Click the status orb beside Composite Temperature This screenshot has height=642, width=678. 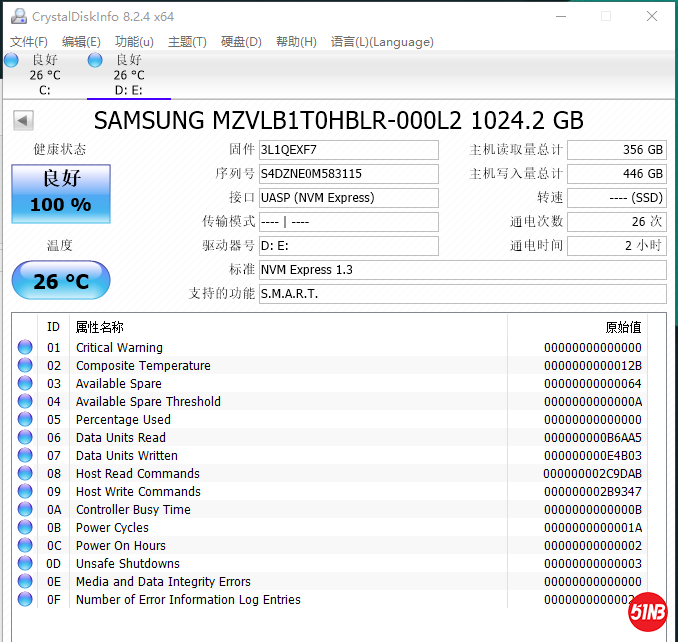pos(25,366)
